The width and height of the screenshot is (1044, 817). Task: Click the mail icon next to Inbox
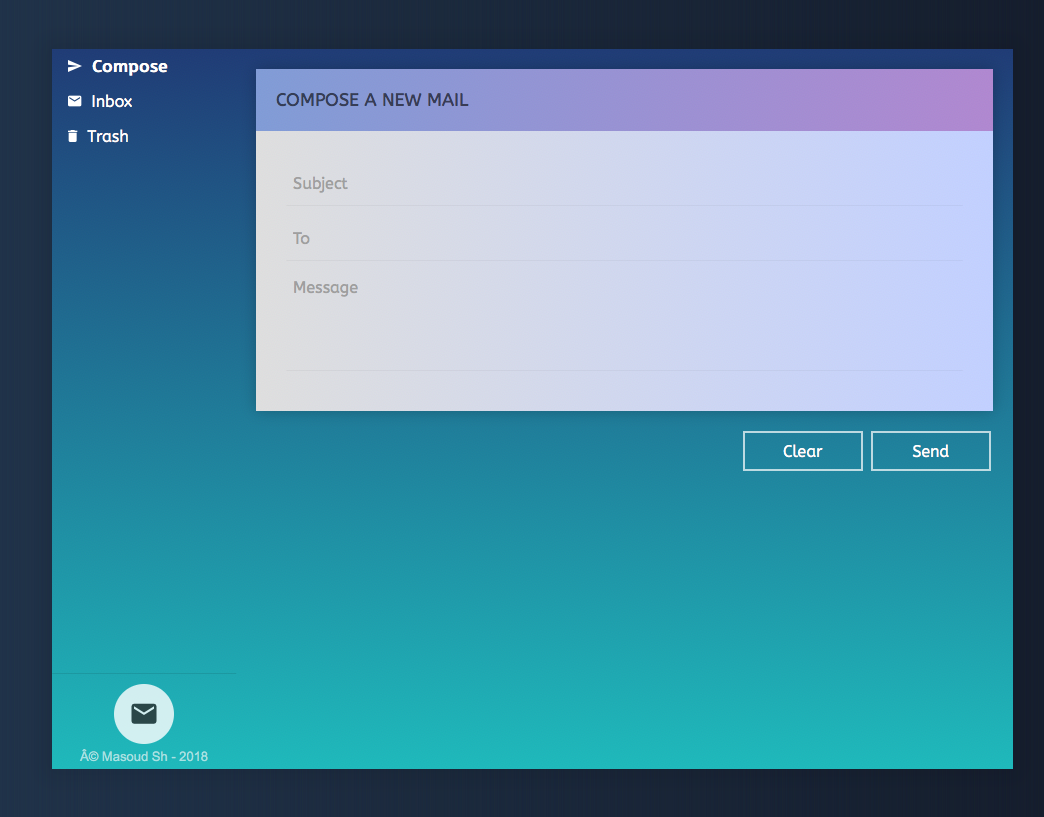(x=74, y=100)
